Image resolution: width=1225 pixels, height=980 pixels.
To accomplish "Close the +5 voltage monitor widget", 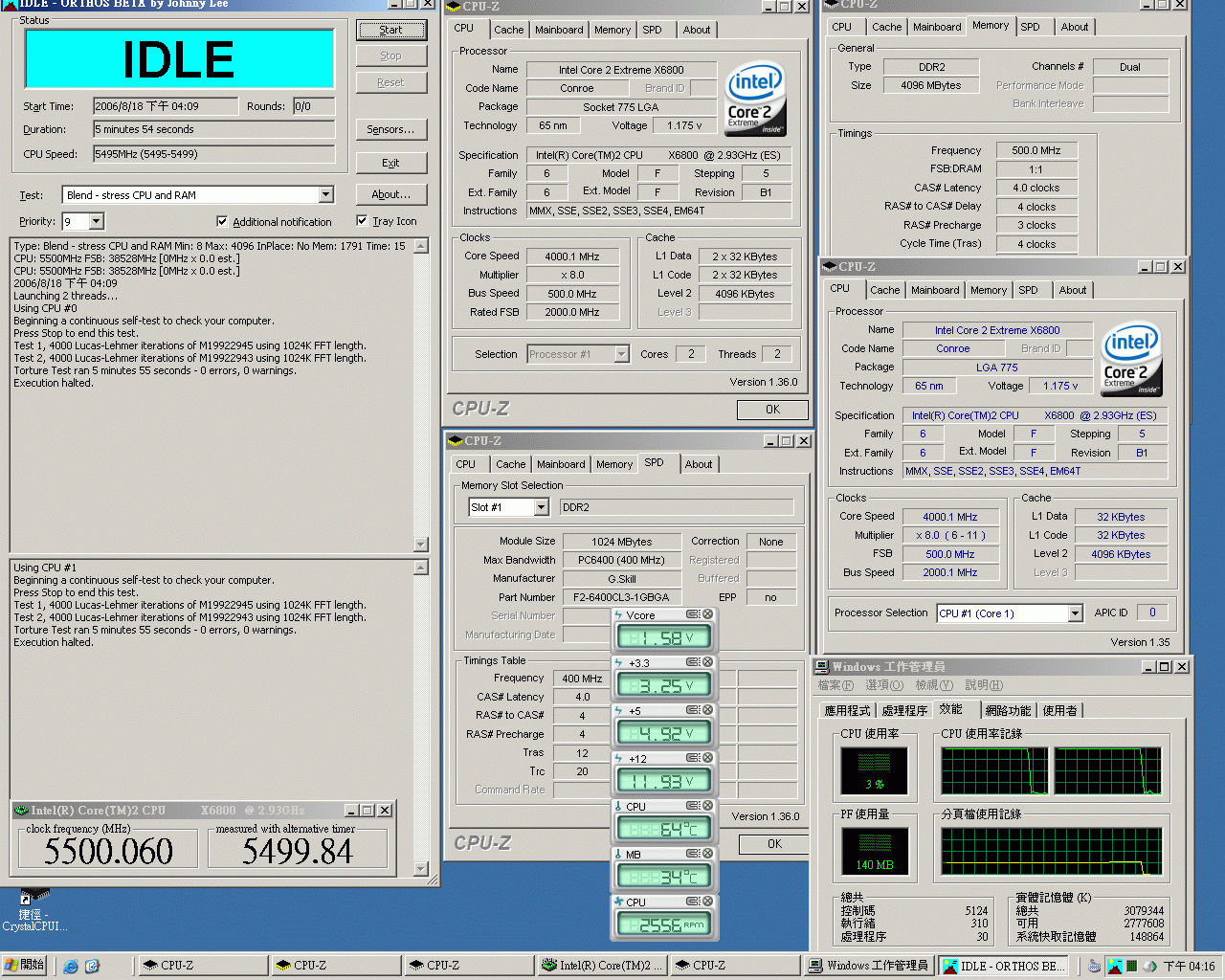I will coord(708,710).
